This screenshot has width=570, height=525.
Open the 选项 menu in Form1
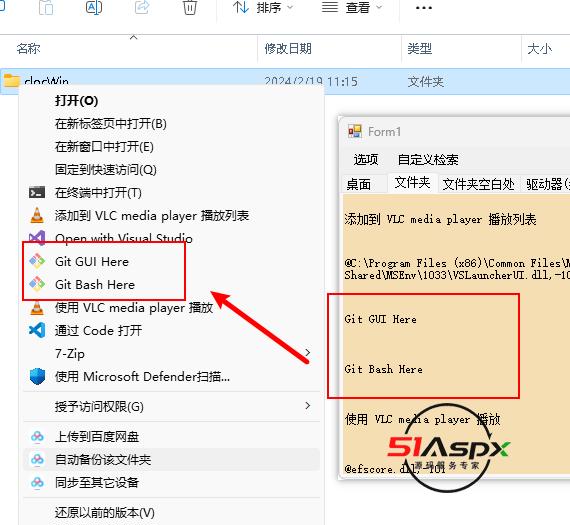pos(366,159)
